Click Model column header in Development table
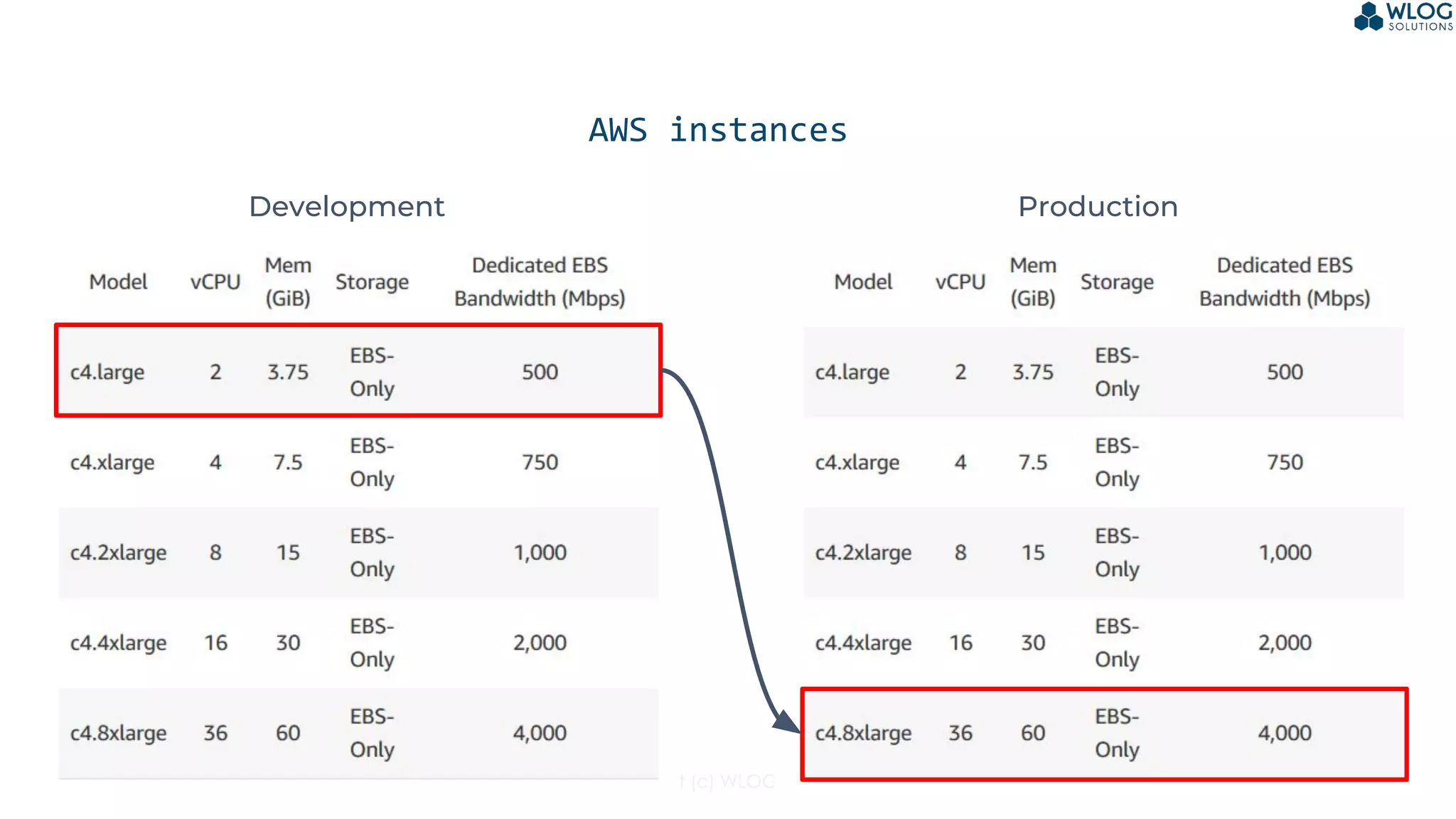This screenshot has height=819, width=1456. (118, 282)
